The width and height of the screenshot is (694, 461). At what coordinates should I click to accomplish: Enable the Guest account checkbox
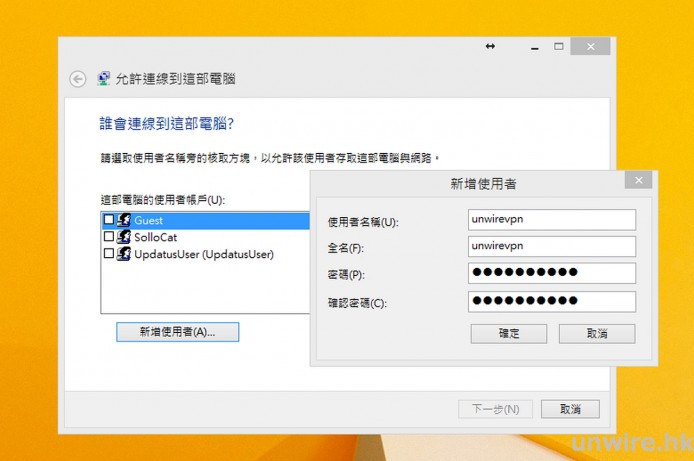tap(109, 220)
